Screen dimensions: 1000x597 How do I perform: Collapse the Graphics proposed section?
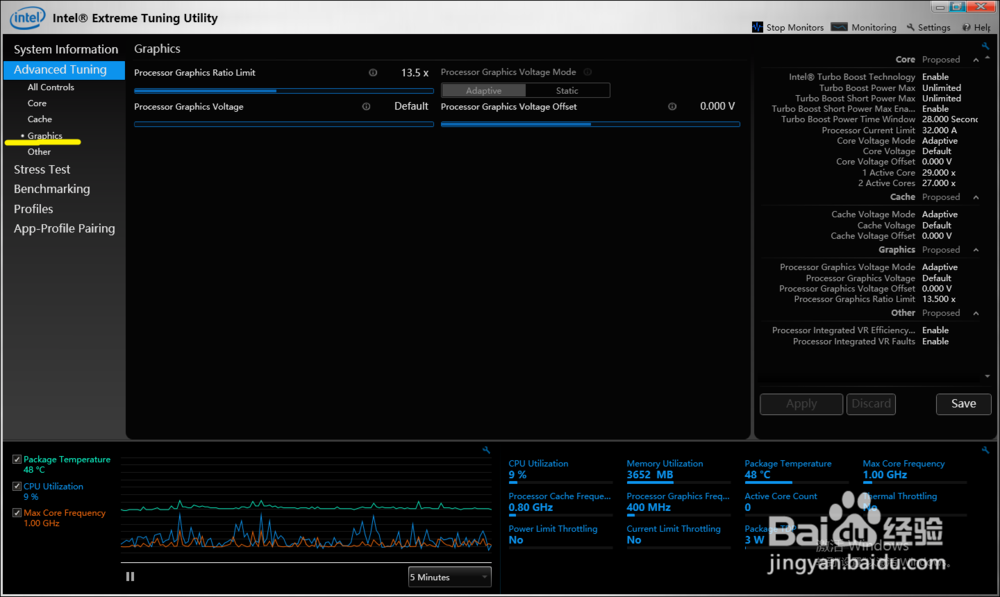pyautogui.click(x=976, y=250)
